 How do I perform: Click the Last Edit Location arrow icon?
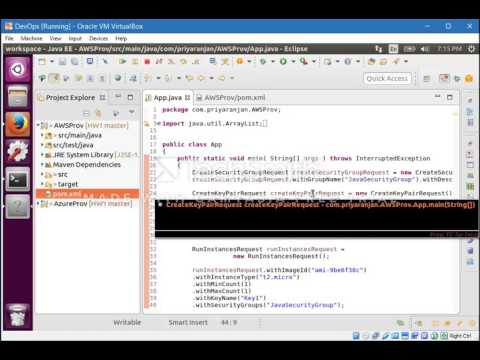(189, 78)
